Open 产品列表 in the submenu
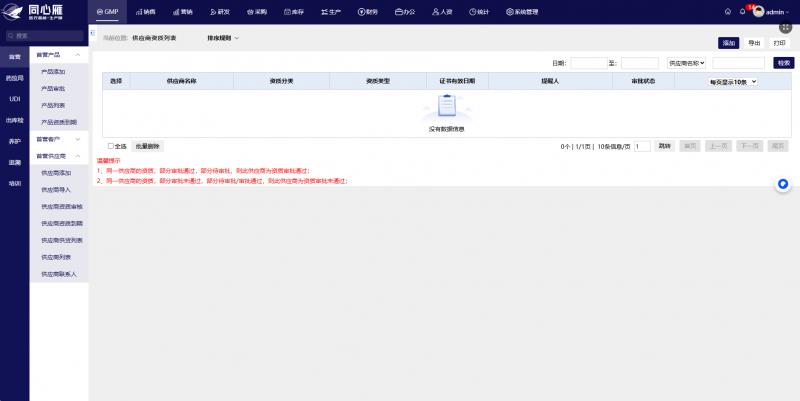The image size is (800, 401). [53, 106]
